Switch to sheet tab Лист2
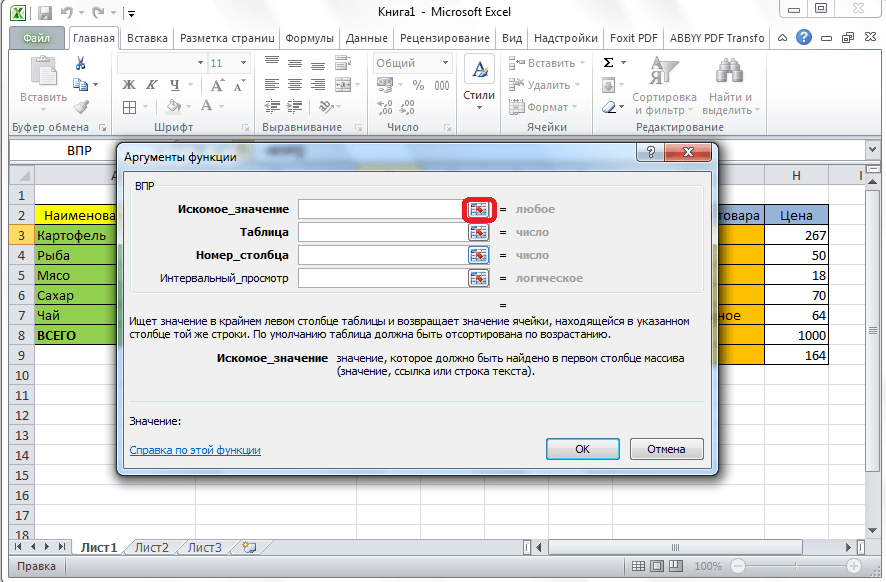This screenshot has height=582, width=886. (152, 548)
